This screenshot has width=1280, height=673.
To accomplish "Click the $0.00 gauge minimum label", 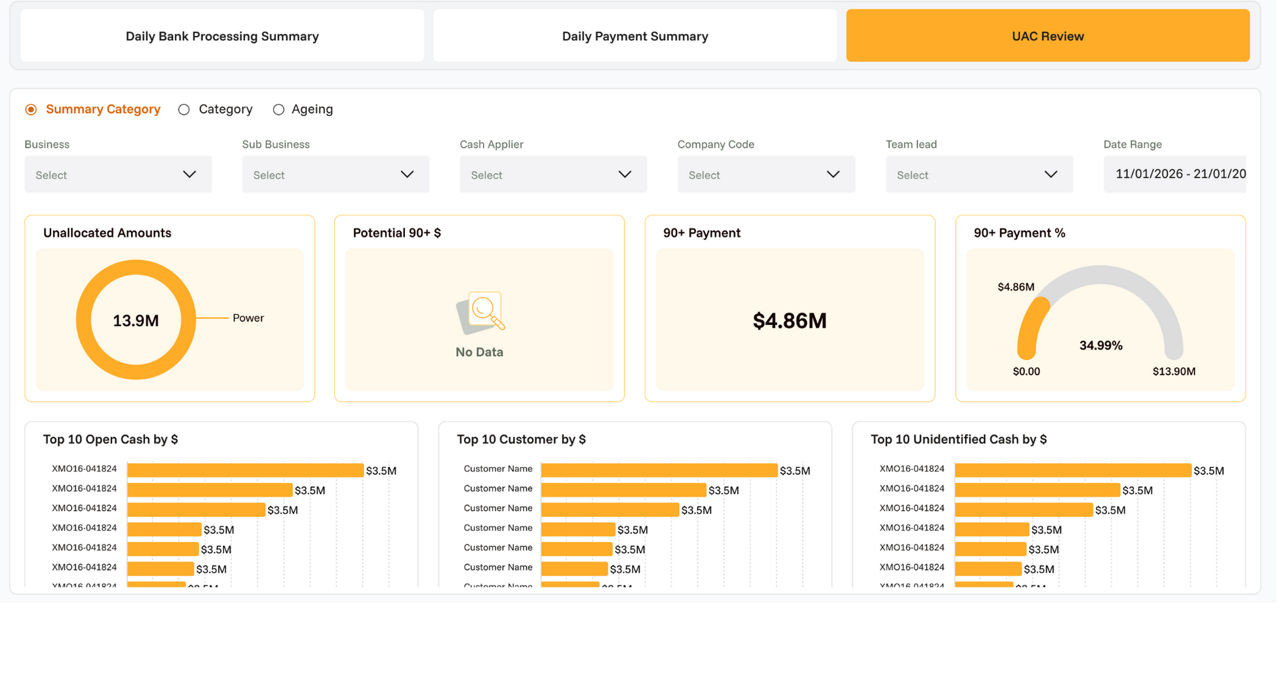I will click(1026, 371).
